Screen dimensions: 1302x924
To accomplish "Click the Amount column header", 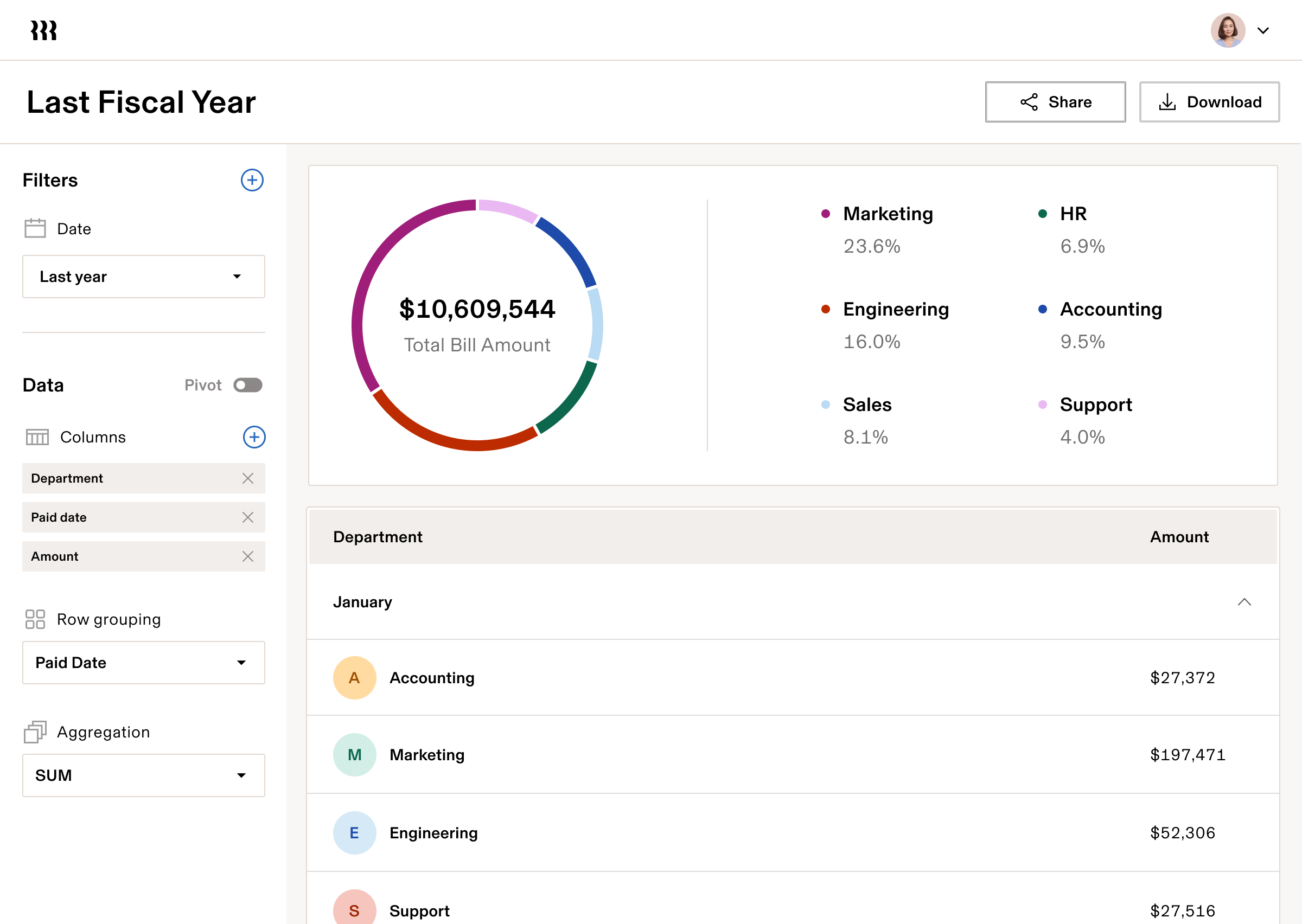I will 1179,536.
